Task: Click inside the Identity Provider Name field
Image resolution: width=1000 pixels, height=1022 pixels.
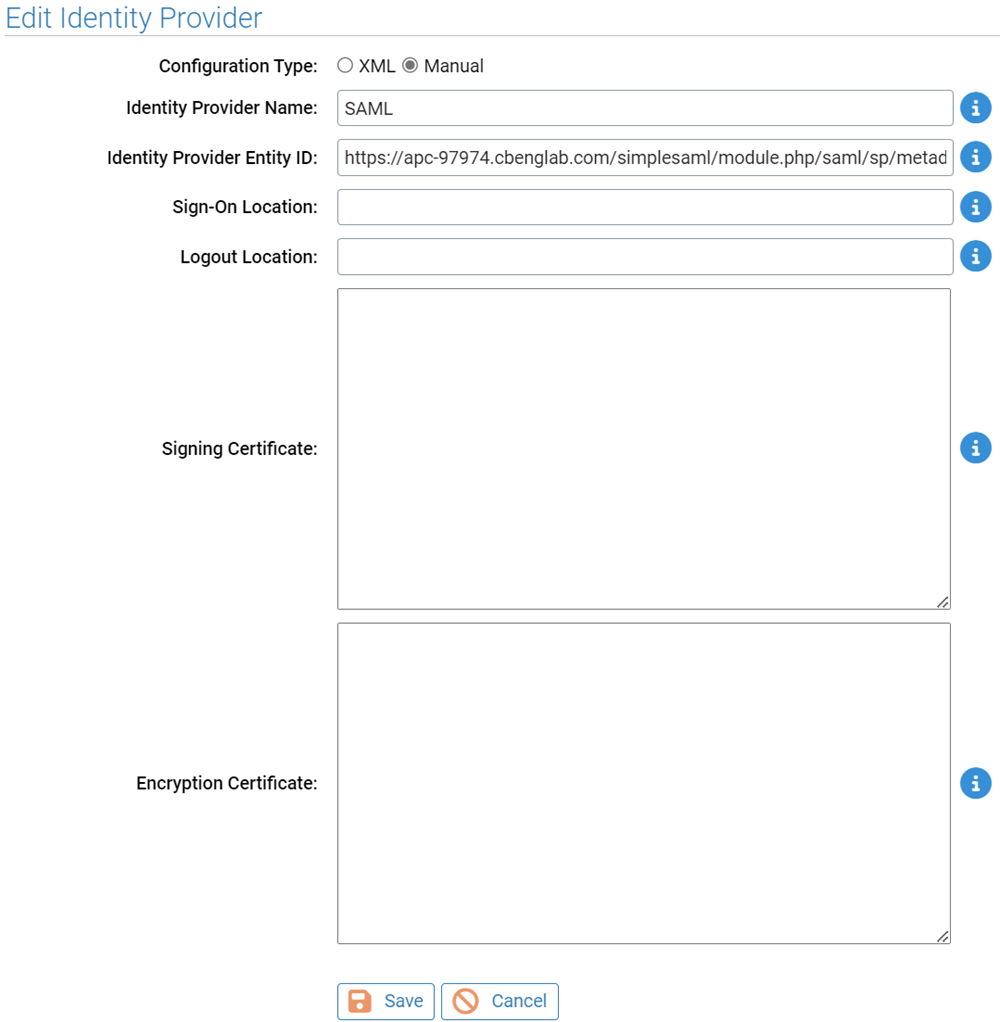Action: tap(644, 107)
